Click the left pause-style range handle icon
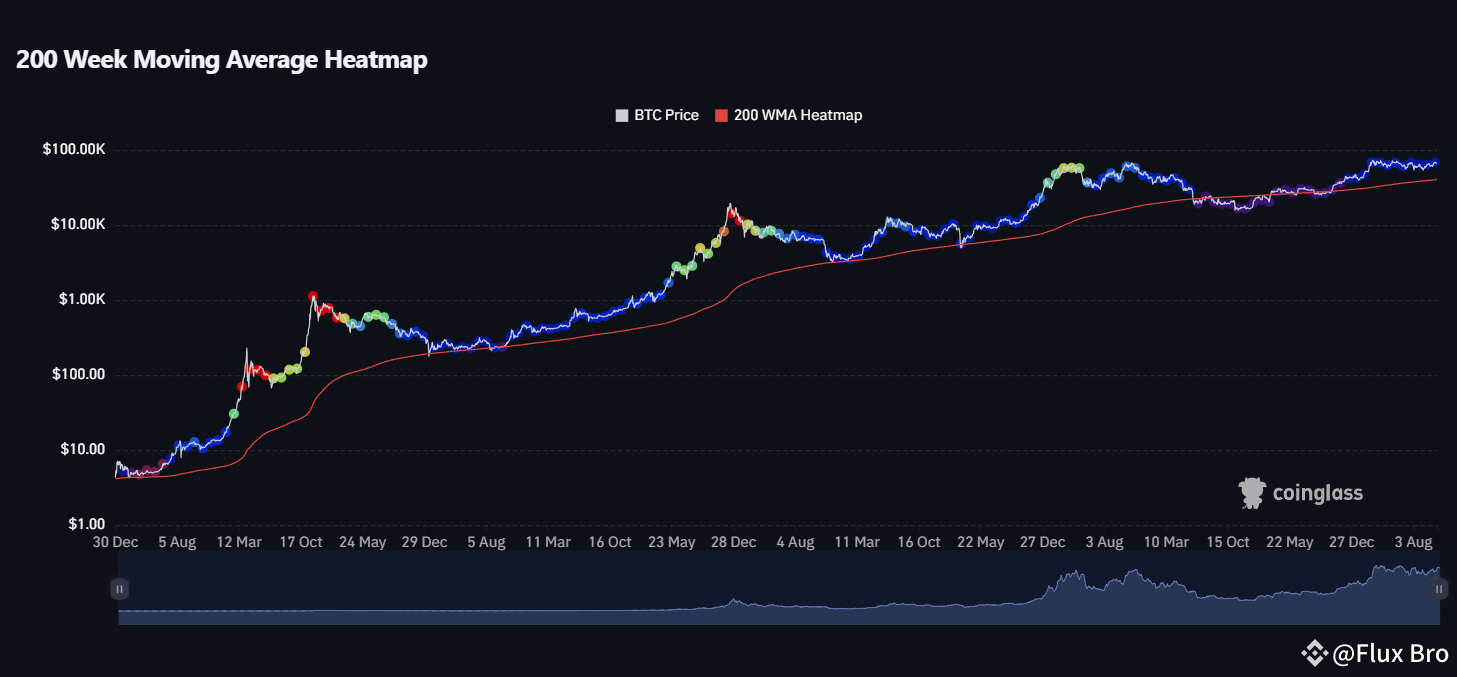The width and height of the screenshot is (1457, 677). point(119,588)
